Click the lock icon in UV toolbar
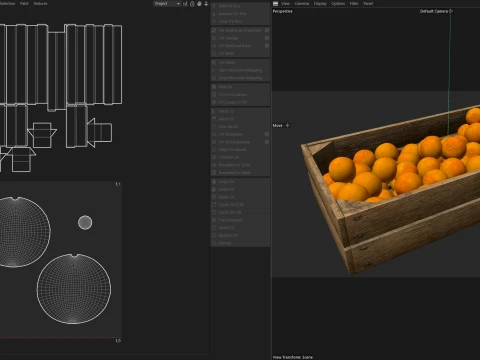Screen dimensions: 480x360 point(192,4)
